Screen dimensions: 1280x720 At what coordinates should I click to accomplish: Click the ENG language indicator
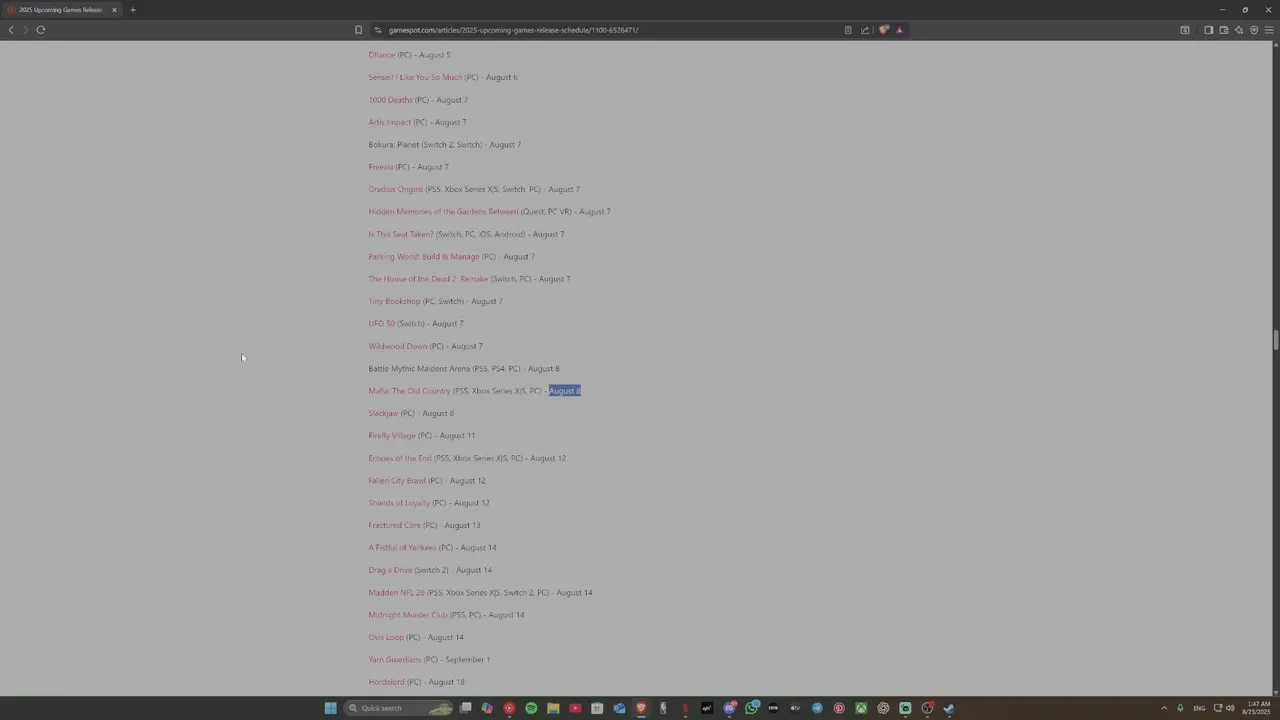coord(1199,708)
